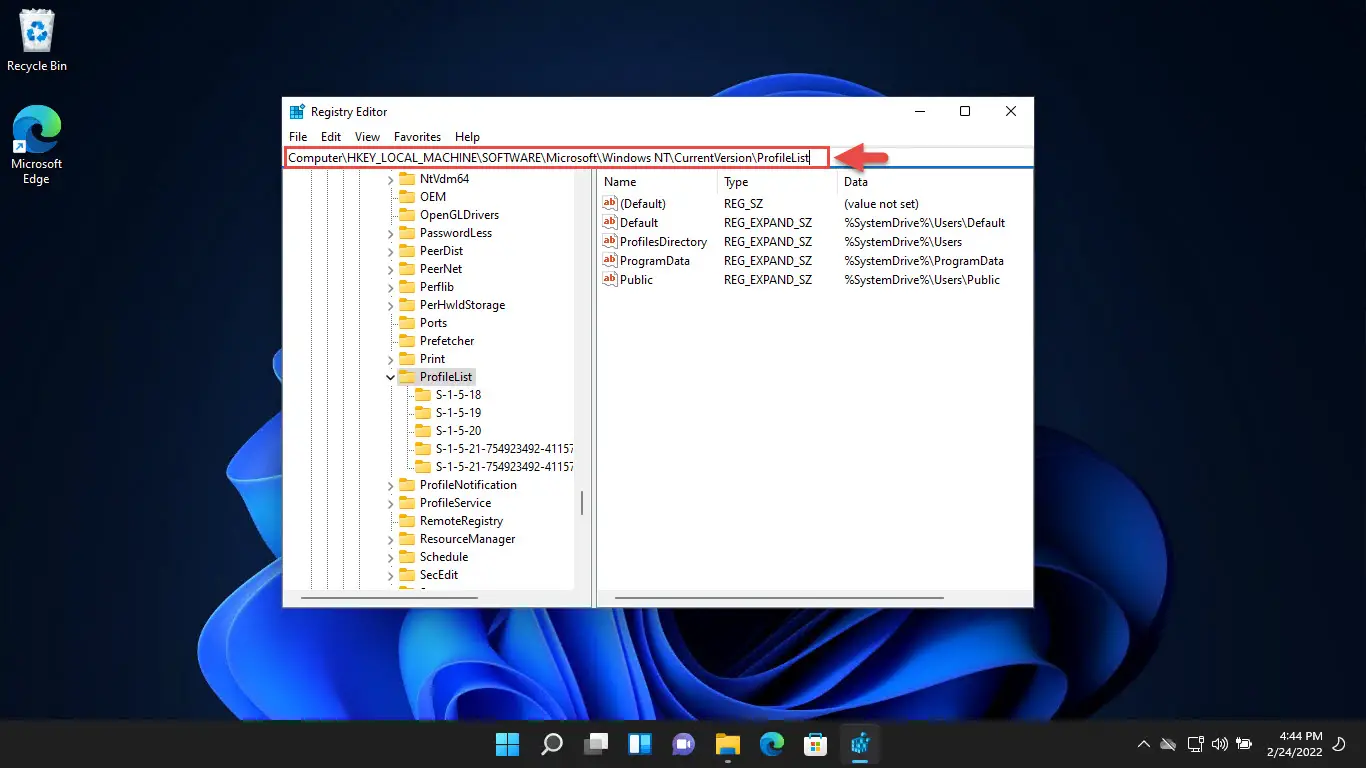Expand the PeerDist key
Viewport: 1366px width, 768px height.
391,251
